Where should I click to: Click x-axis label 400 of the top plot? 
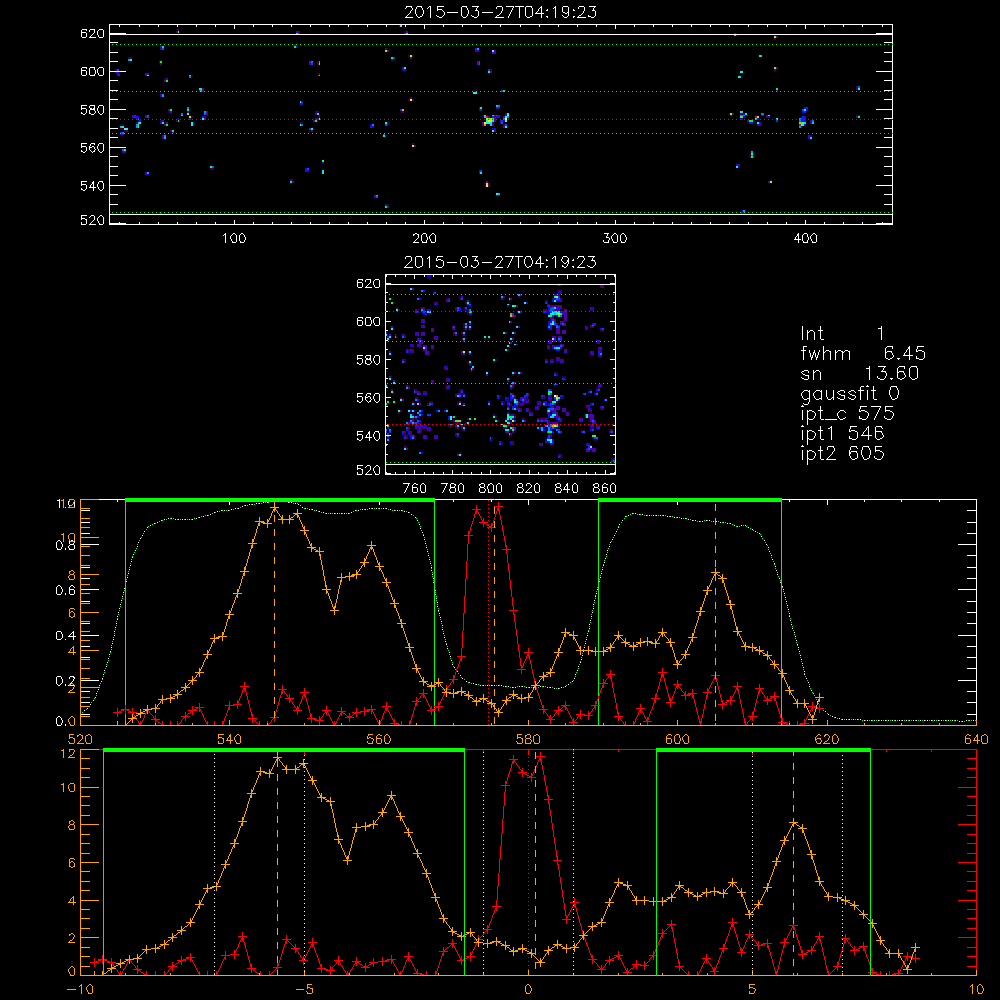point(805,239)
